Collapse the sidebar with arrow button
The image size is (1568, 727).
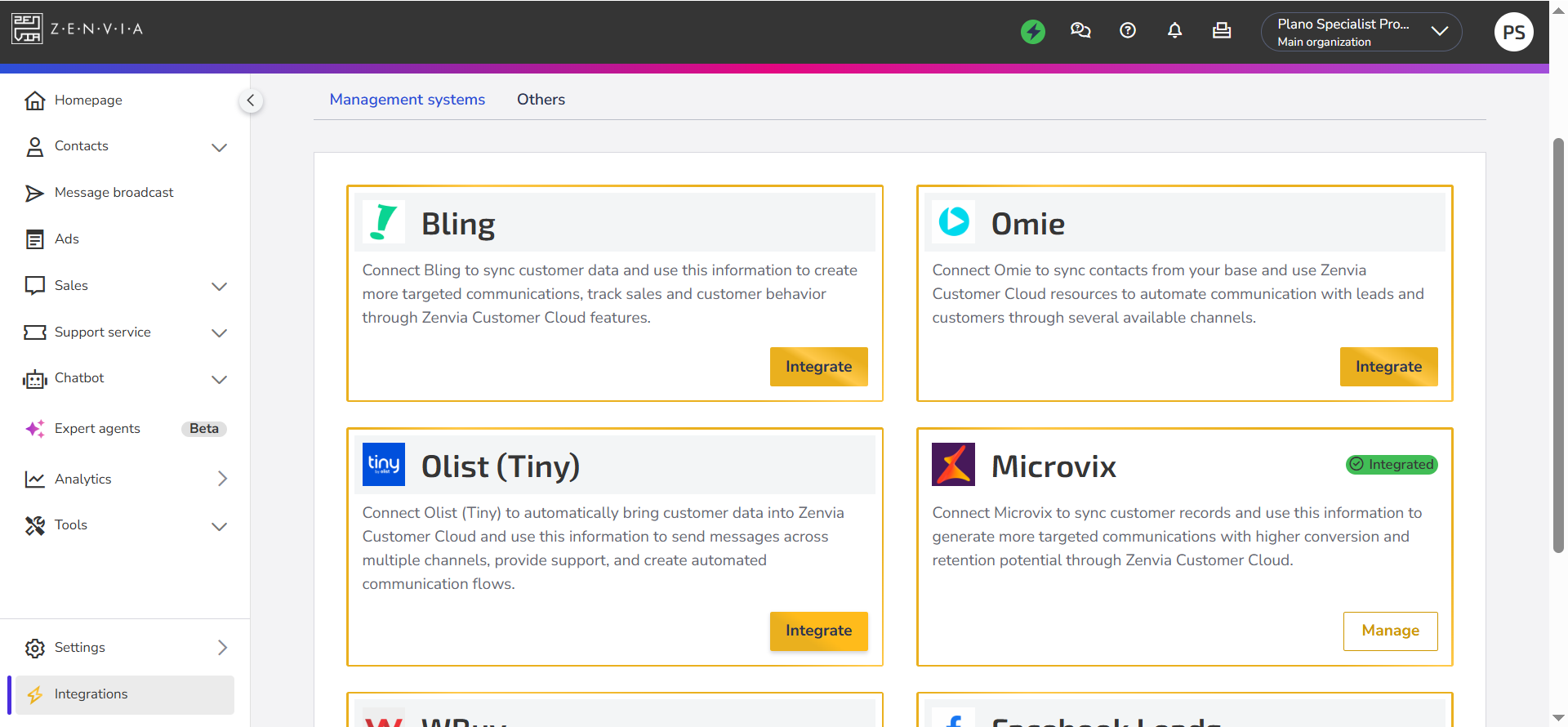(x=251, y=100)
